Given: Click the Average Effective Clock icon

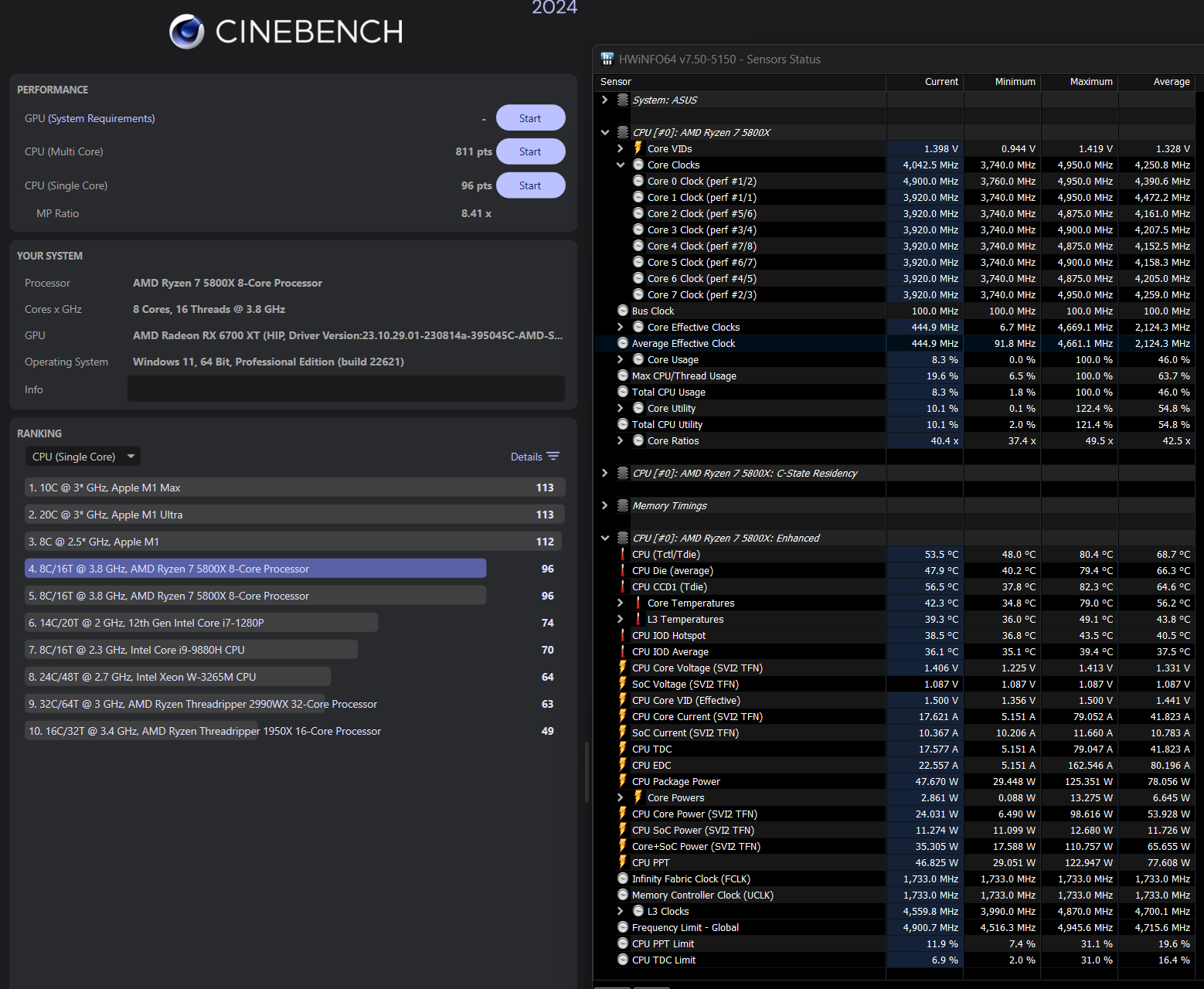Looking at the screenshot, I should point(623,343).
